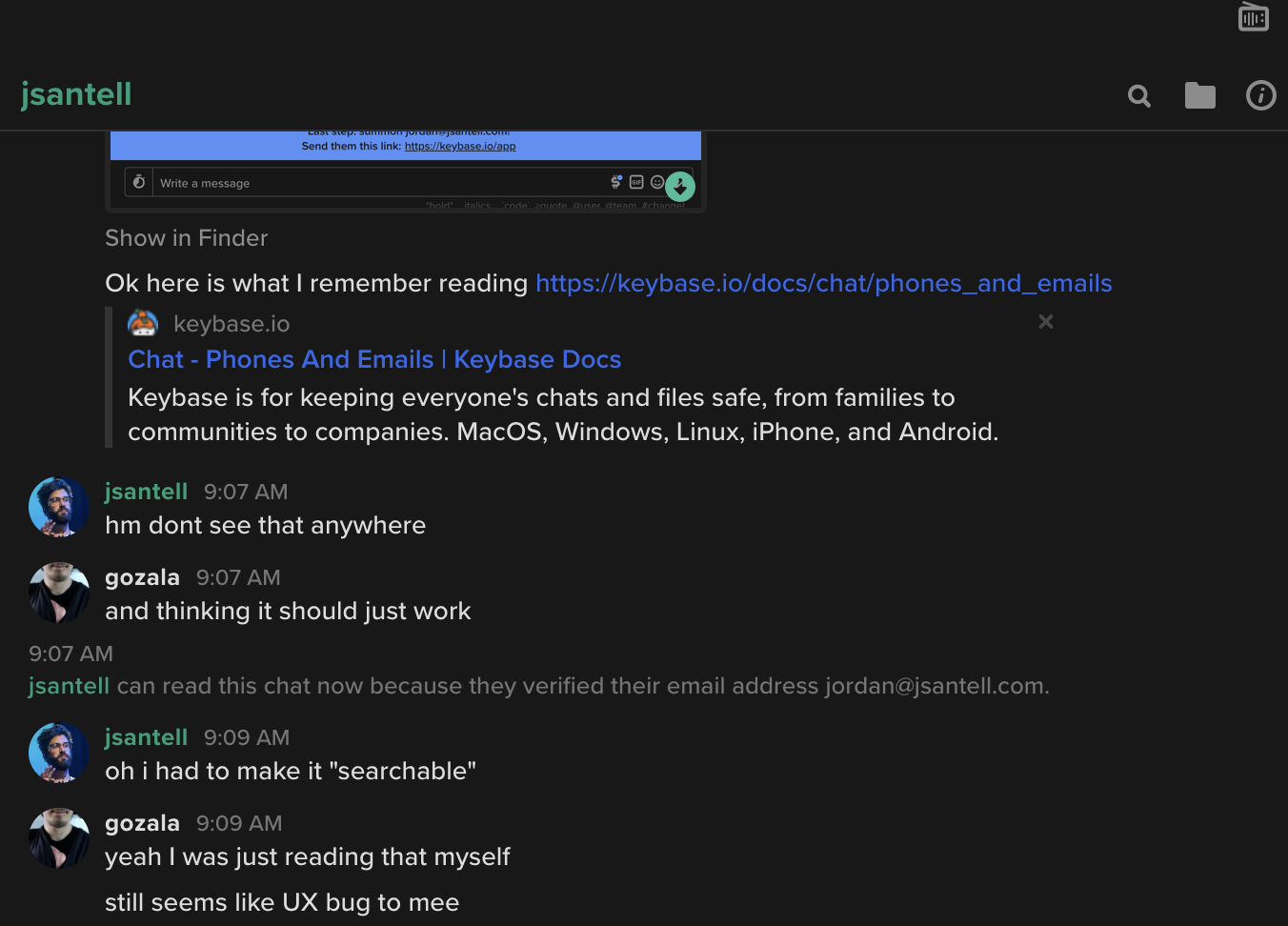
Task: Click the message "still seems like UX bug to mee"
Action: (x=282, y=903)
